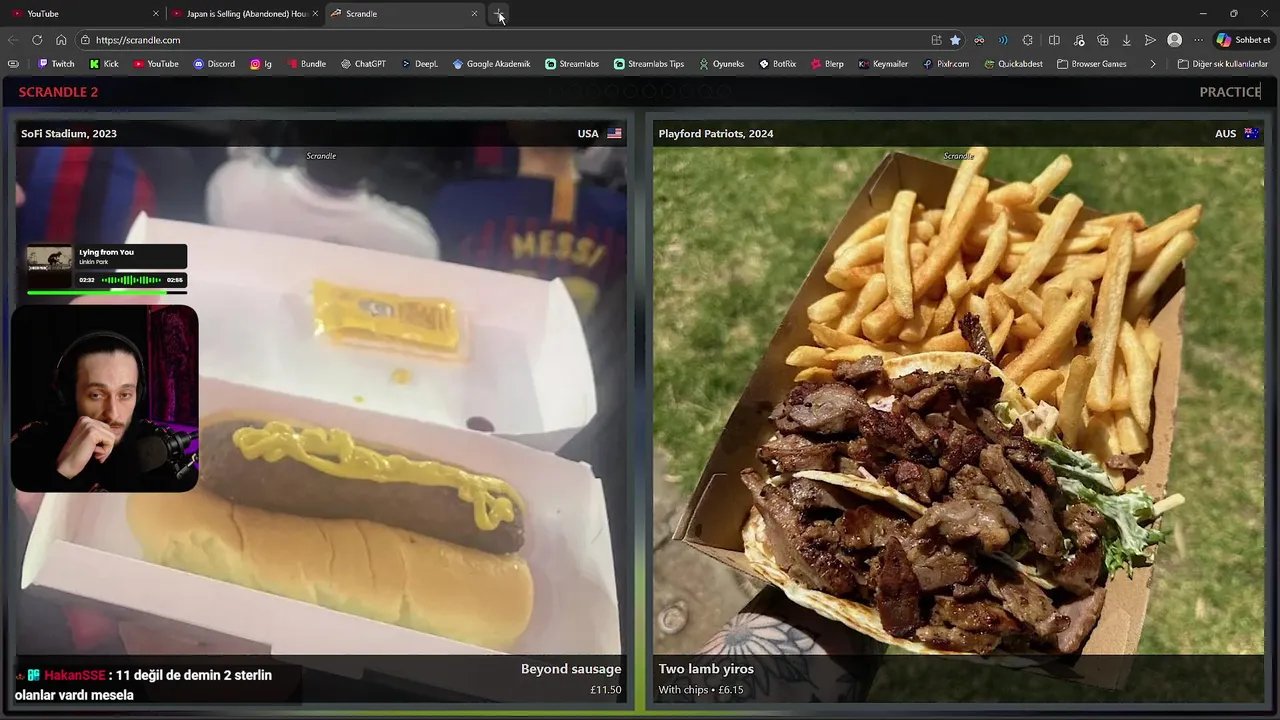Switch to the YouTube tab
Viewport: 1280px width, 720px height.
click(85, 14)
